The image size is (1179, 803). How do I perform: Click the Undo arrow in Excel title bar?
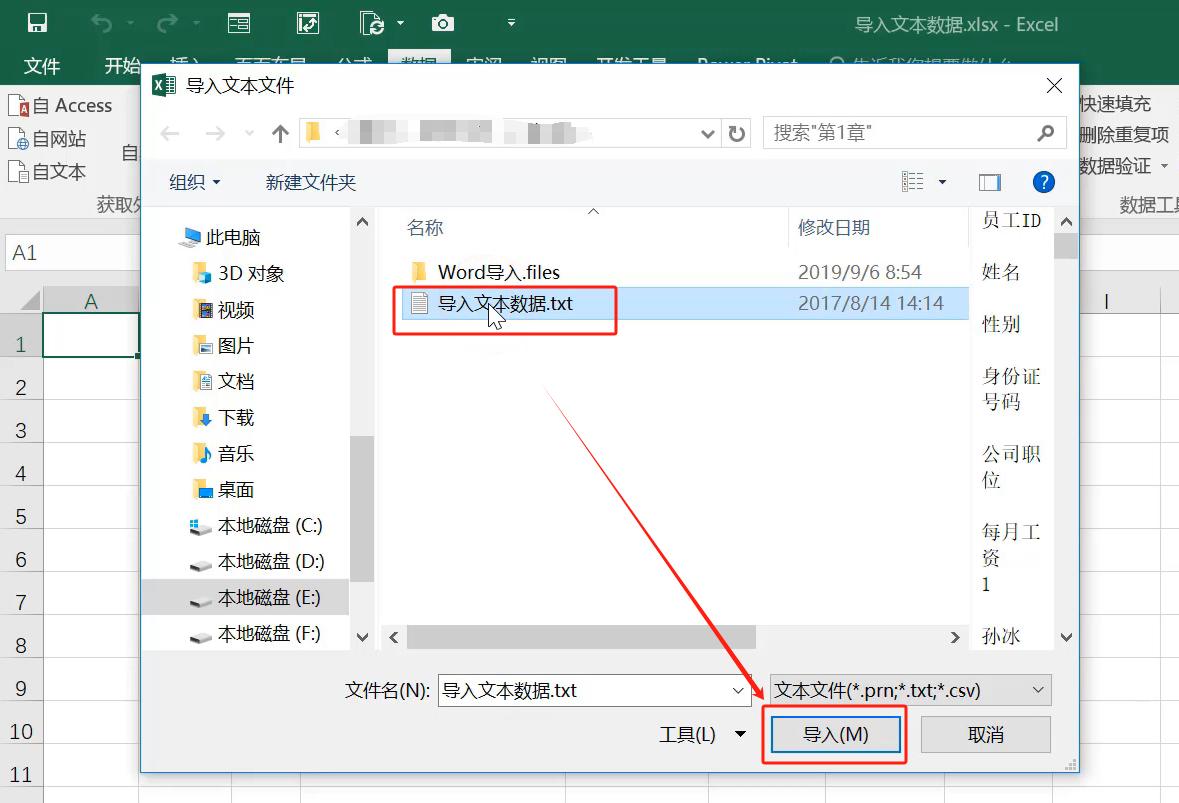pos(101,23)
